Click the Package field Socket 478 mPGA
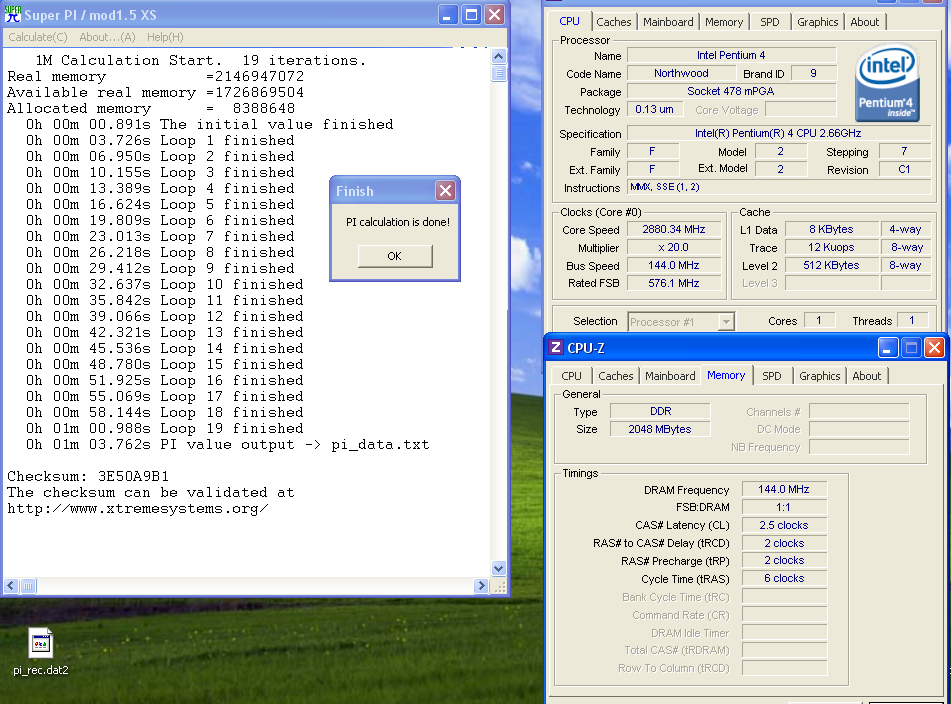Viewport: 951px width, 704px height. (x=731, y=91)
